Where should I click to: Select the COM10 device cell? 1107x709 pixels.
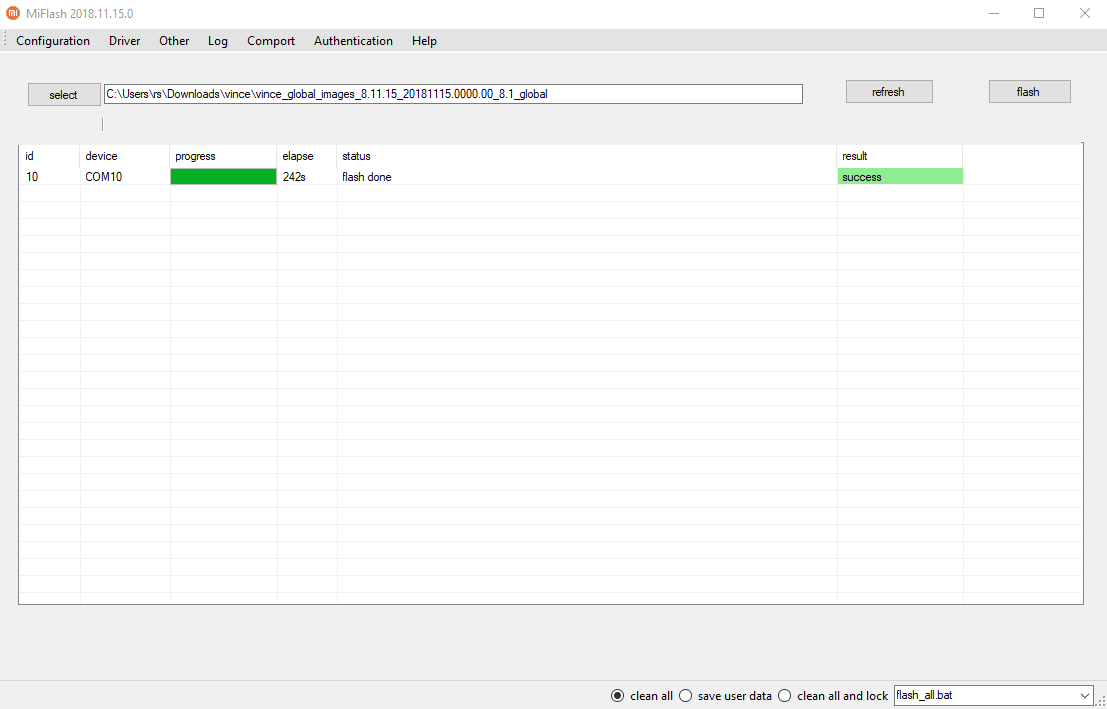click(x=125, y=177)
